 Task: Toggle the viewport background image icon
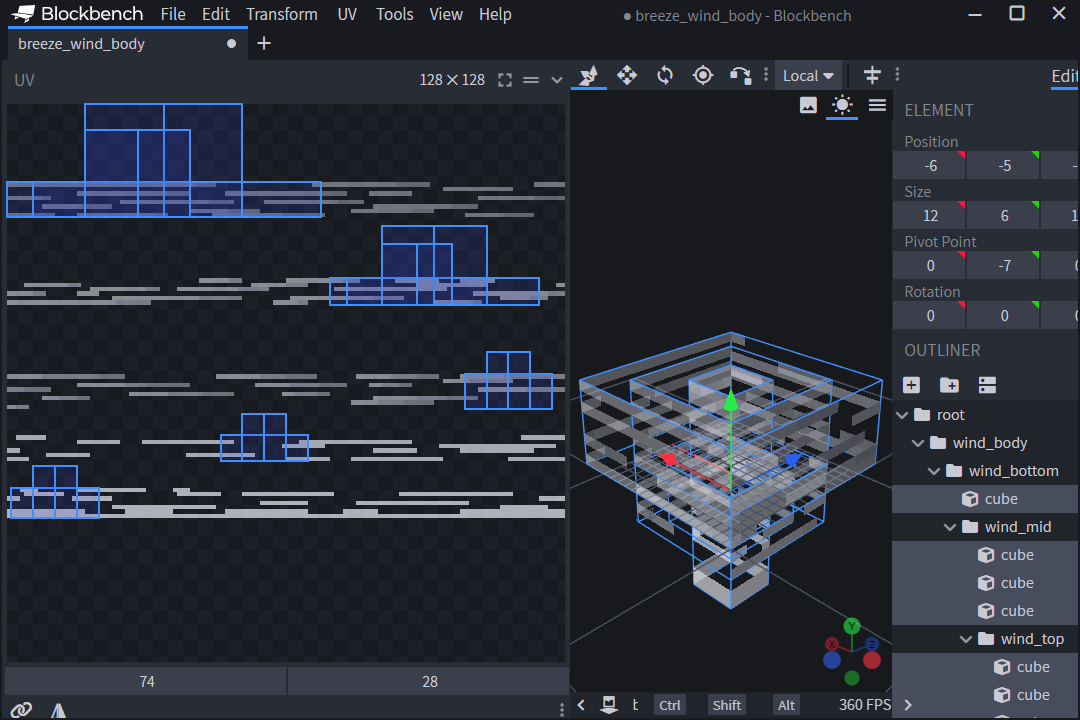[x=808, y=105]
